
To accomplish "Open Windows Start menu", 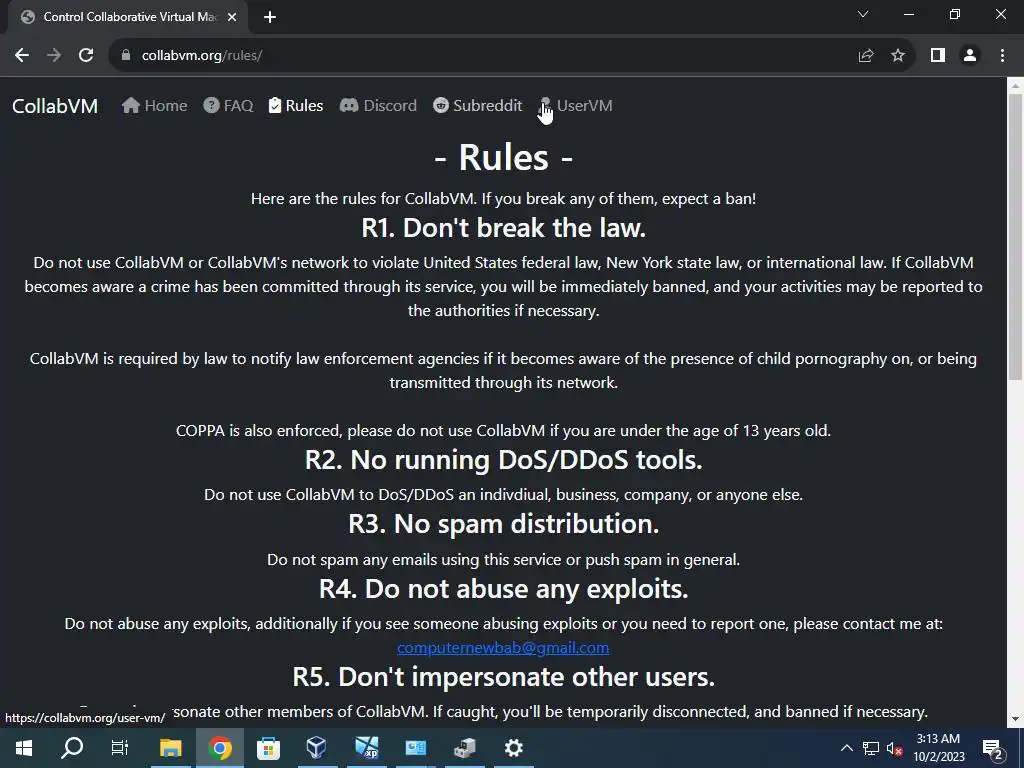I will [24, 748].
